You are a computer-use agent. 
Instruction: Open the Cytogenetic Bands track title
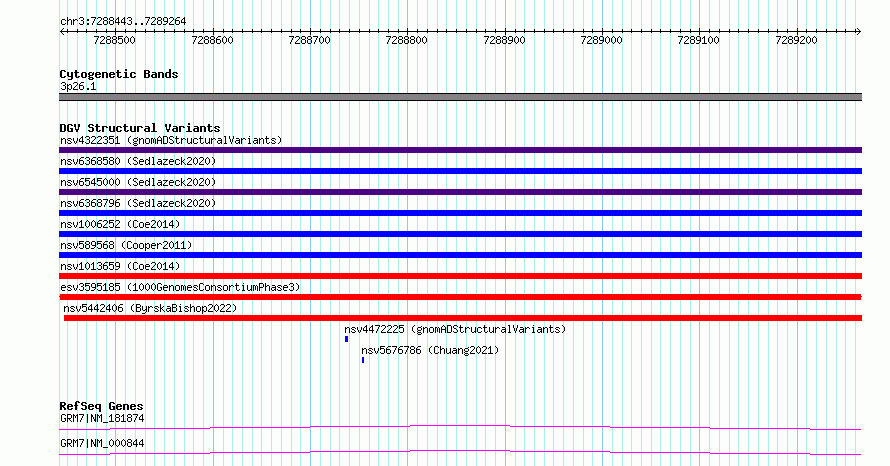(119, 74)
